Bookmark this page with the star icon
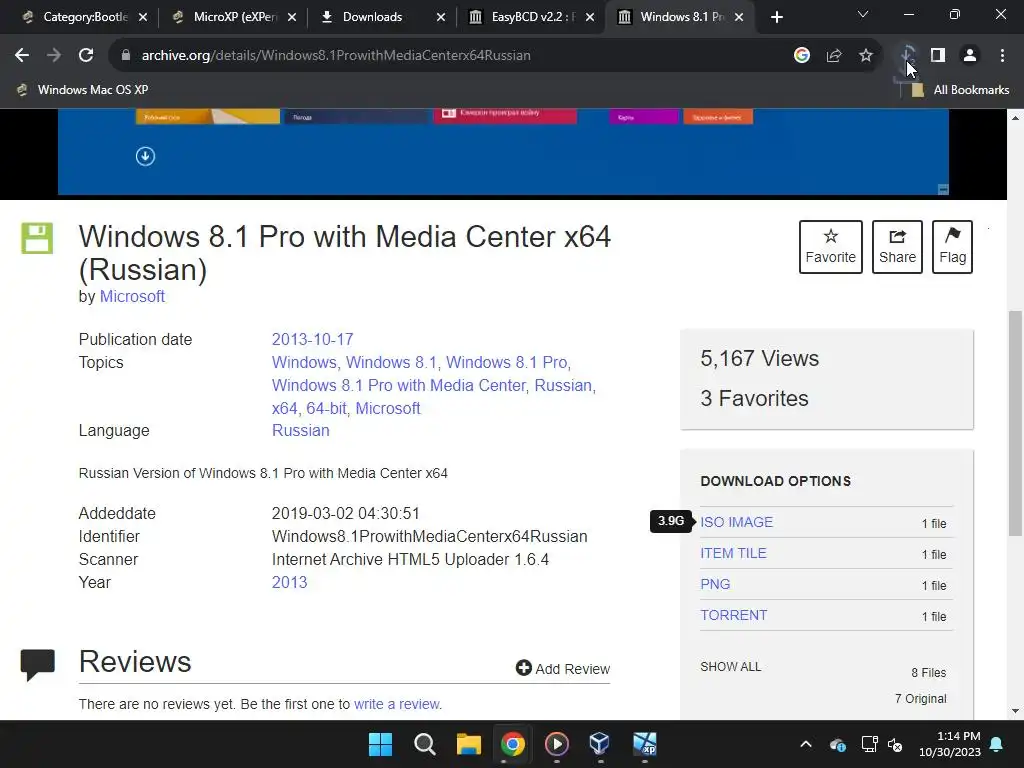Viewport: 1024px width, 768px height. coord(866,56)
